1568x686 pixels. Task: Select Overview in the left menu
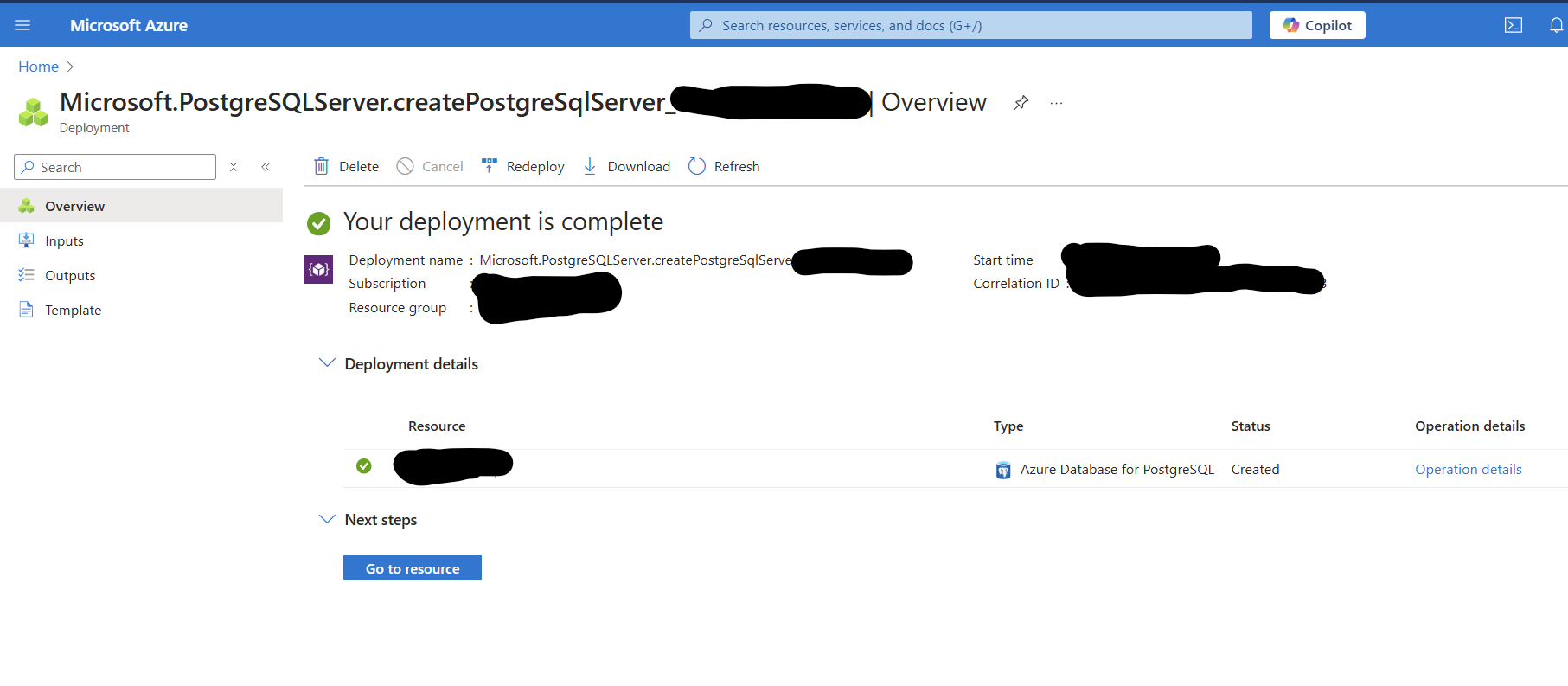tap(142, 206)
